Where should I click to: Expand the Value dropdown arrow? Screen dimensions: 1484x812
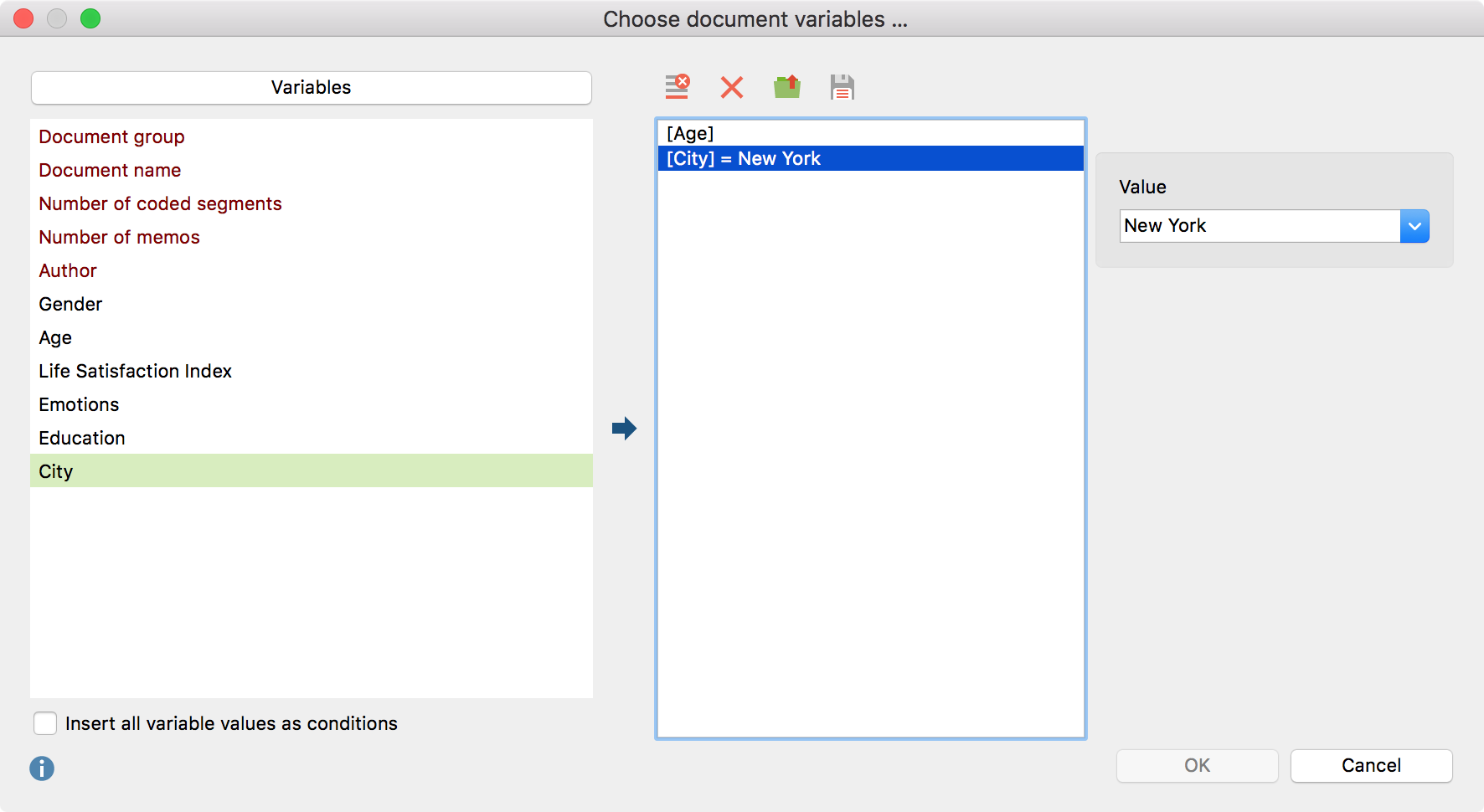1414,226
